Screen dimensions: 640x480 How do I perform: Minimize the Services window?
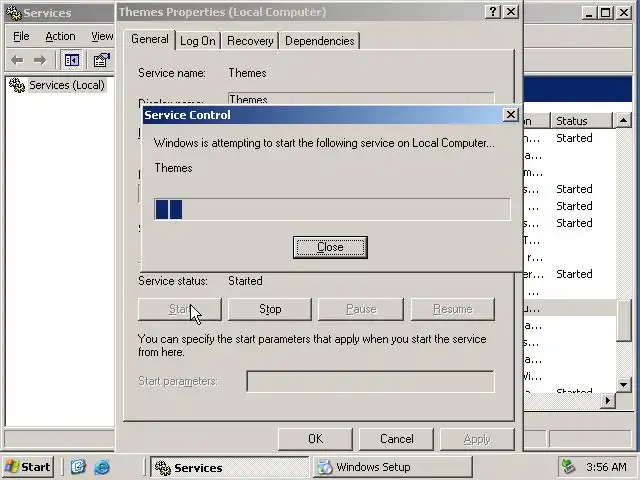tap(588, 13)
